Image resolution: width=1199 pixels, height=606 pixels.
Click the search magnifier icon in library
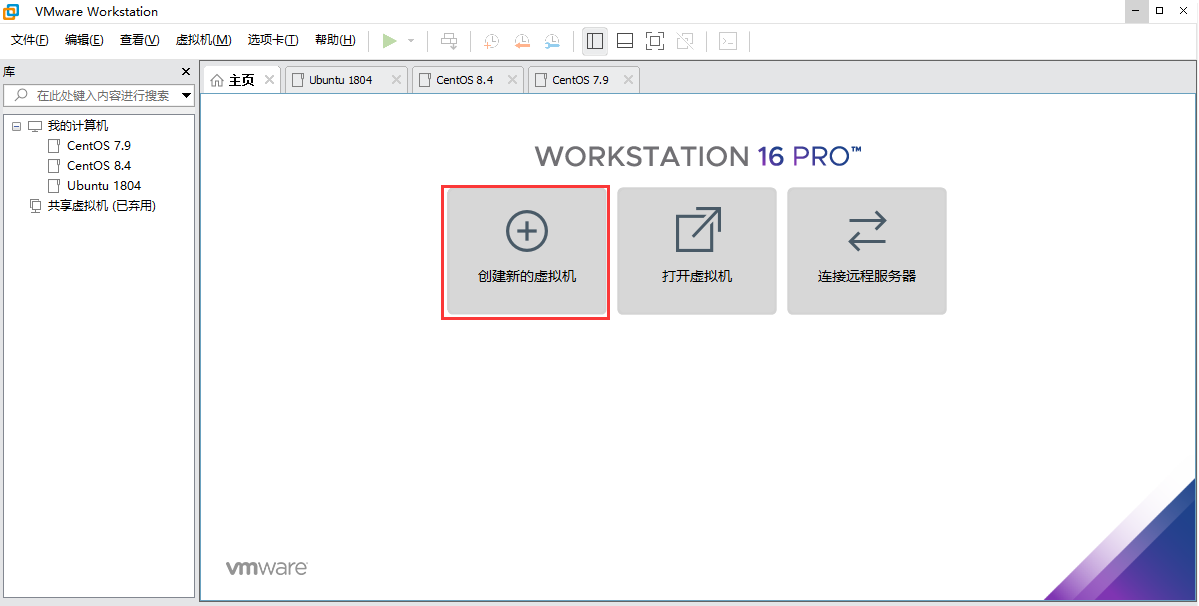tap(21, 96)
